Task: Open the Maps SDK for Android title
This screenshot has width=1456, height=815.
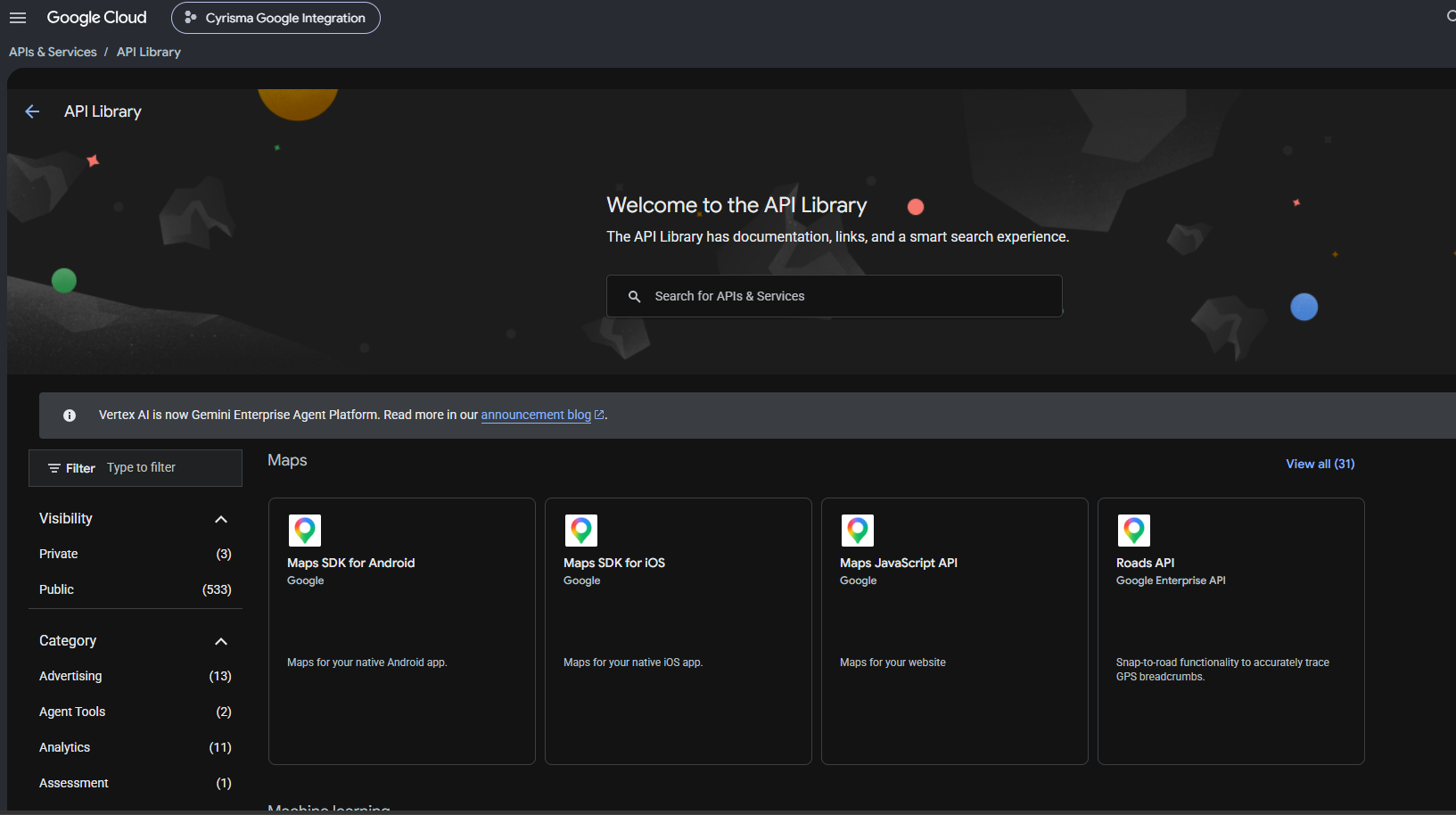Action: (x=350, y=563)
